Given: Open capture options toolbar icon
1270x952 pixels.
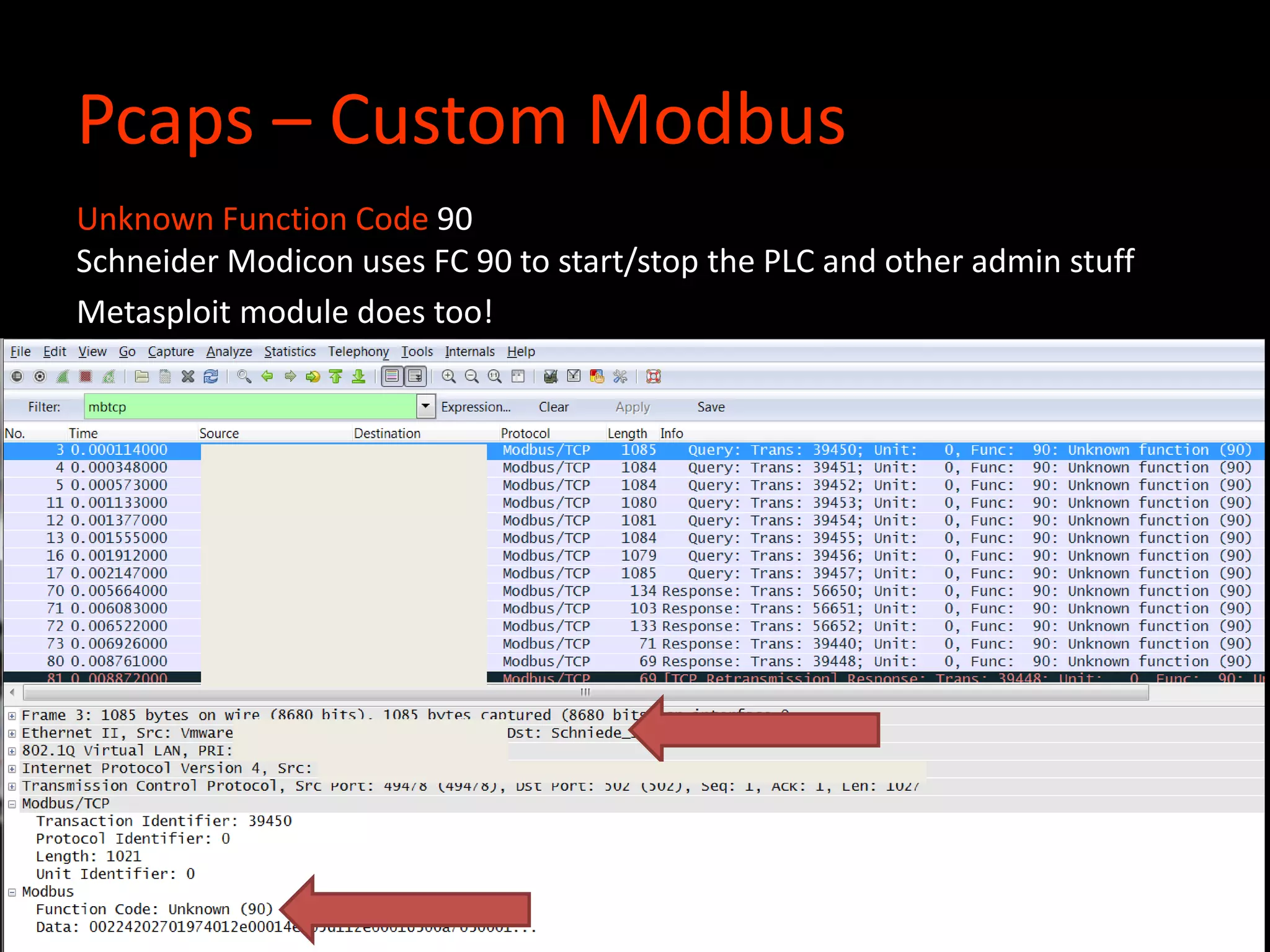Looking at the screenshot, I should click(x=40, y=376).
